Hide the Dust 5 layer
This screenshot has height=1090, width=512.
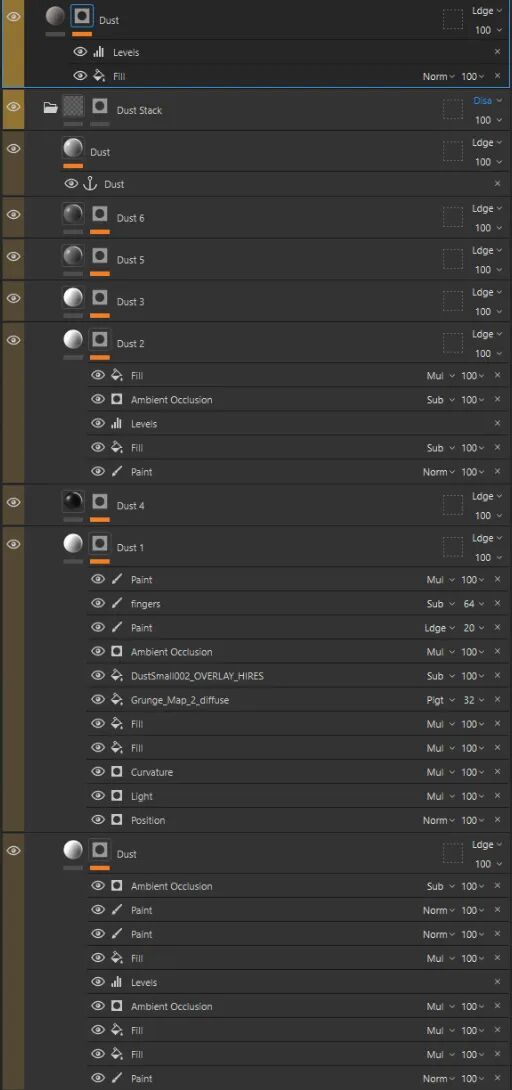(x=13, y=256)
